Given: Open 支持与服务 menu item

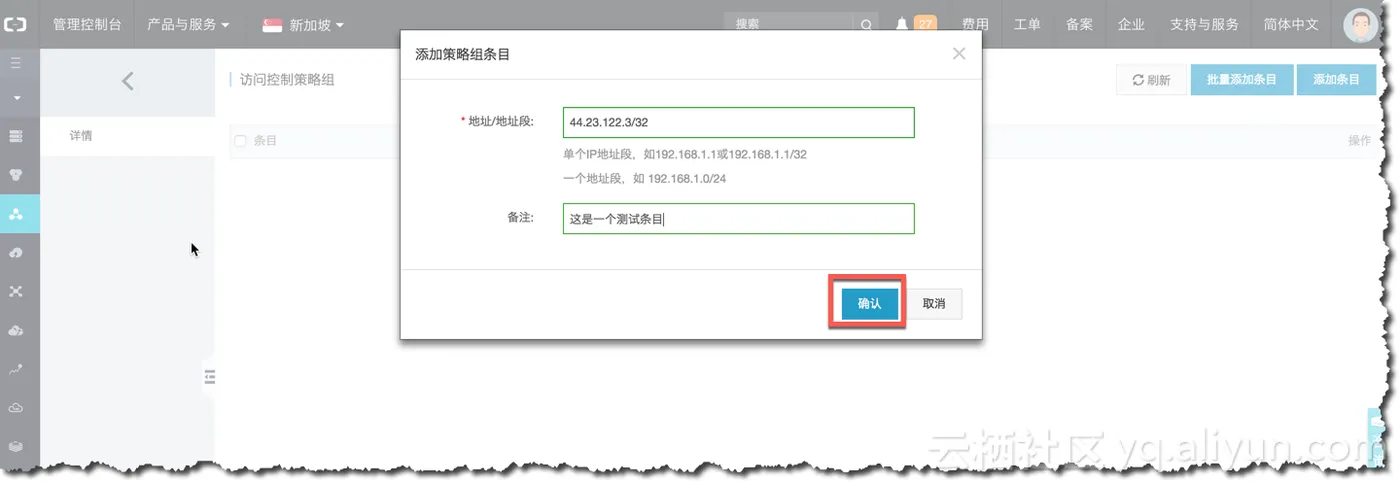Looking at the screenshot, I should (1204, 24).
